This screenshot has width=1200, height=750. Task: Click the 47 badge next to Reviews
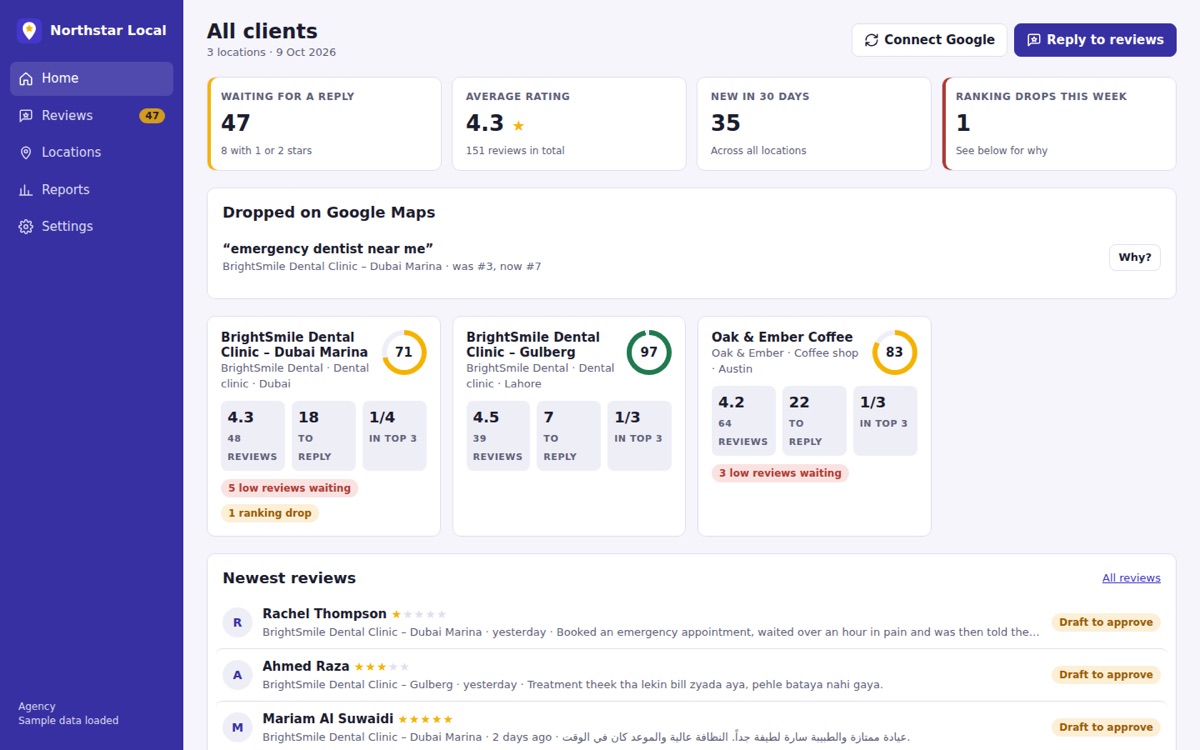pos(152,116)
